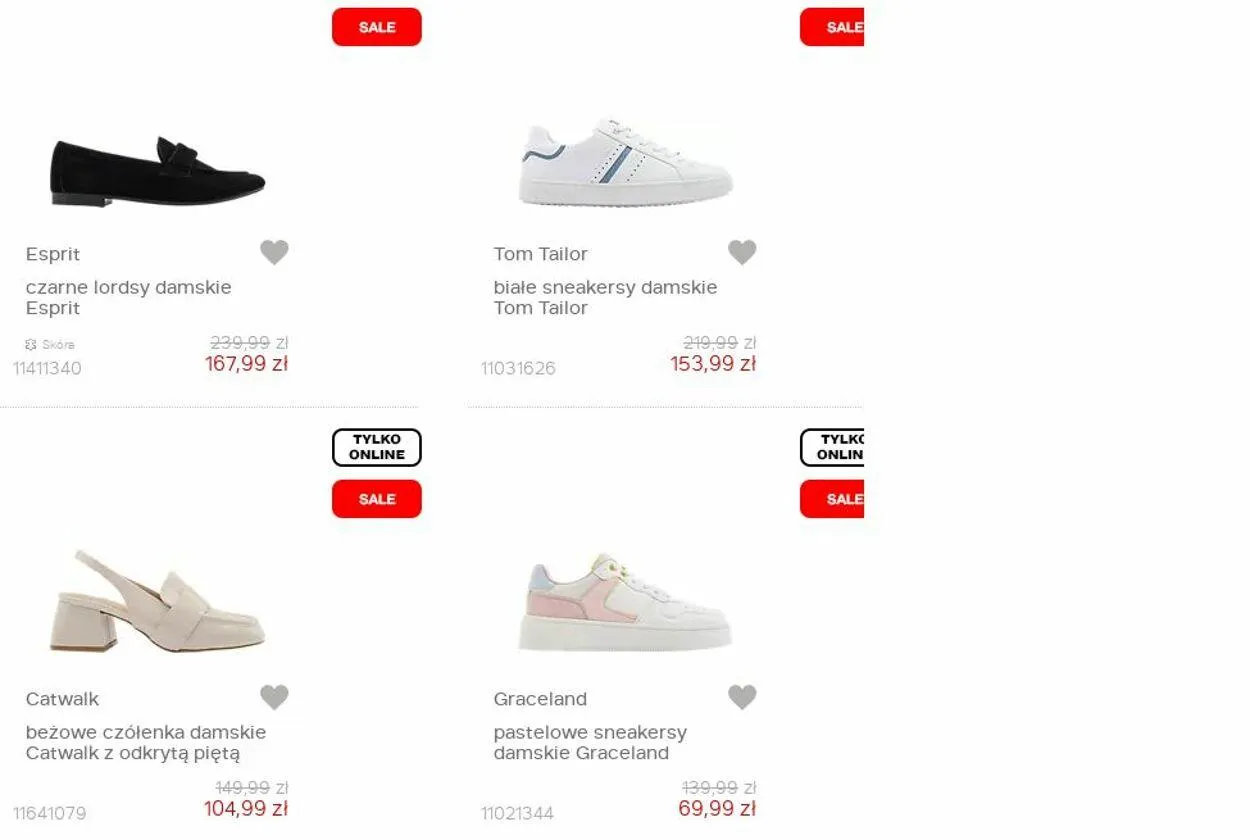Click the SALE badge above Tom Tailor sneakers

(832, 27)
